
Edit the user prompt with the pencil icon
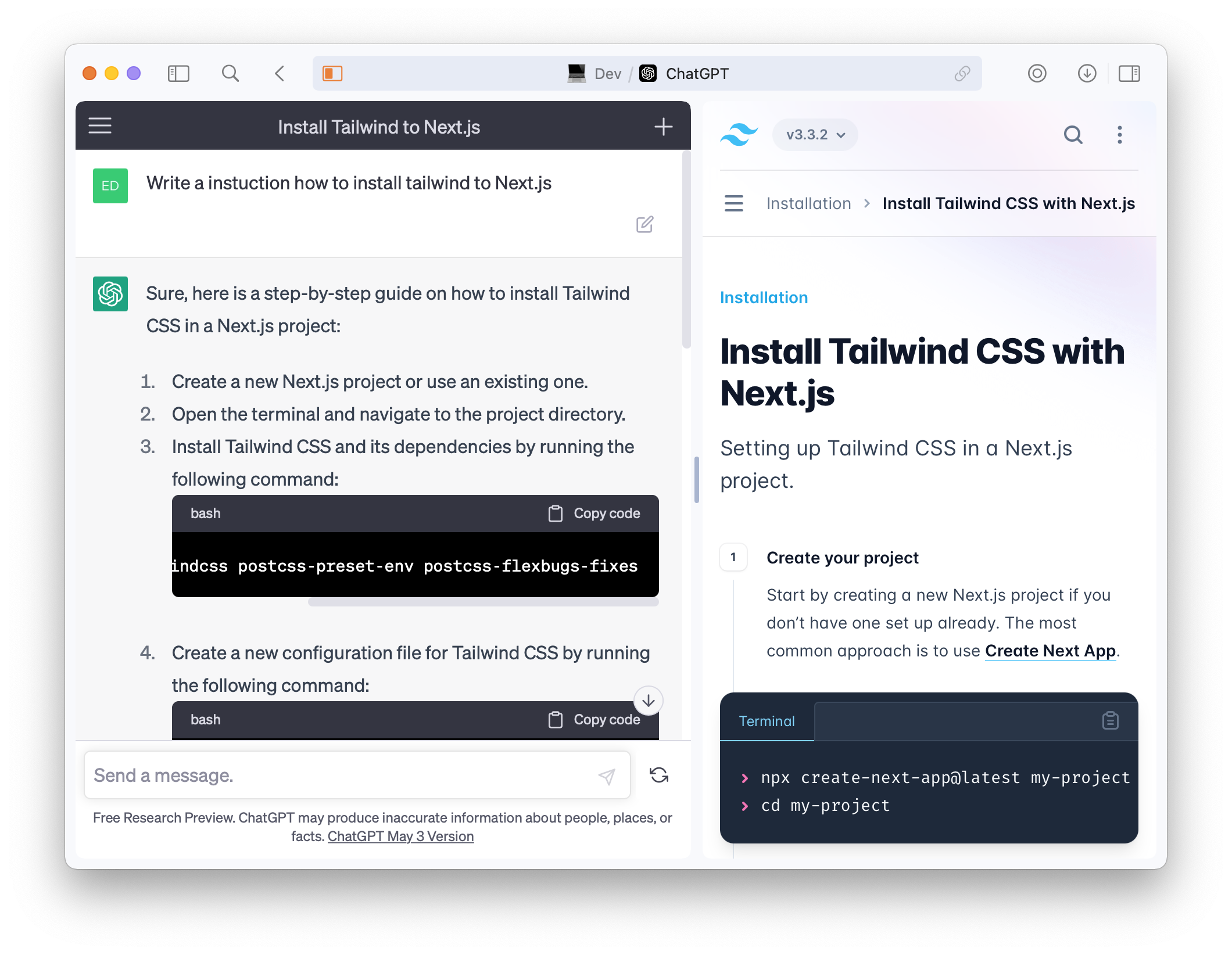coord(644,224)
